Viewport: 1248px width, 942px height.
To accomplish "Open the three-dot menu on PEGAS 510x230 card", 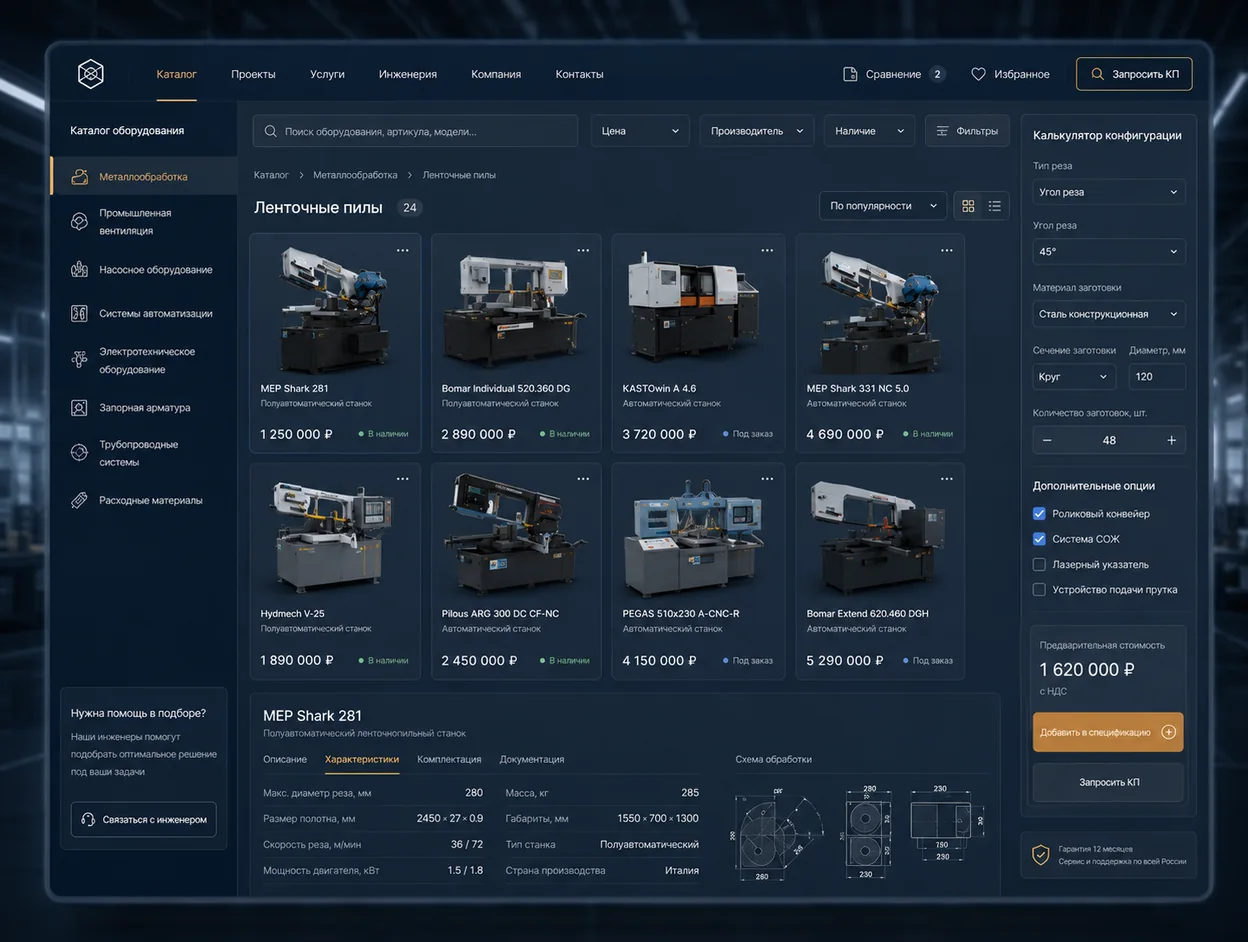I will coord(767,479).
